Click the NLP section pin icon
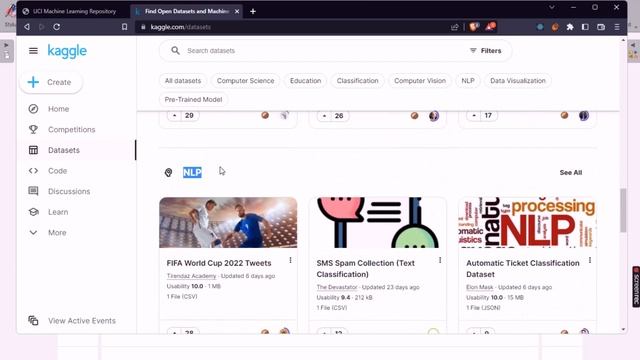The height and width of the screenshot is (360, 640). [168, 173]
